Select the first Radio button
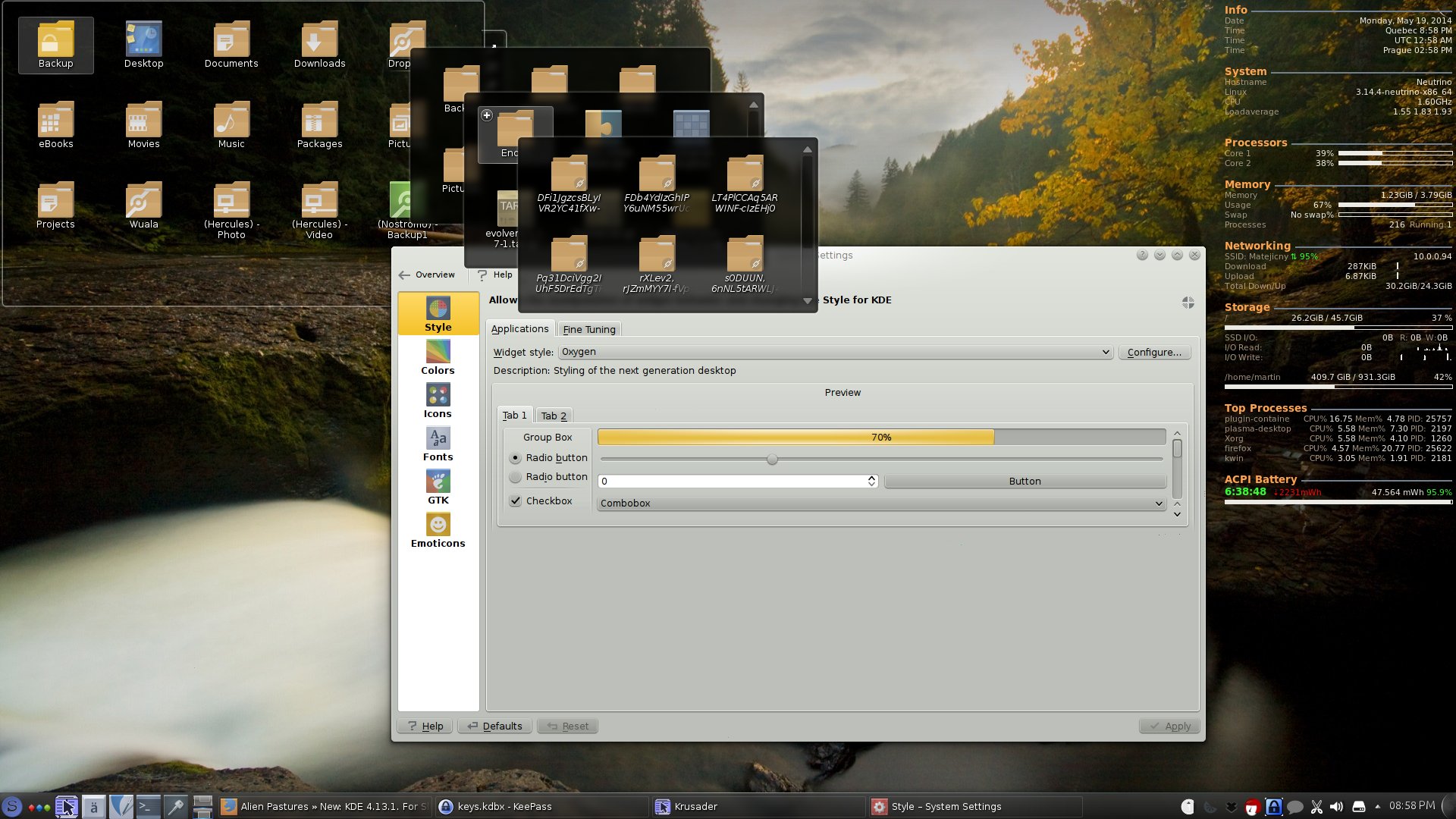The height and width of the screenshot is (819, 1456). tap(516, 458)
